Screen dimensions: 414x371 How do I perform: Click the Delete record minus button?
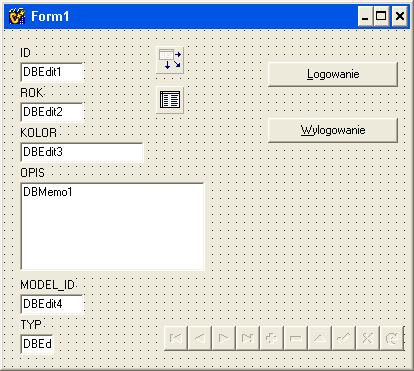pos(295,338)
